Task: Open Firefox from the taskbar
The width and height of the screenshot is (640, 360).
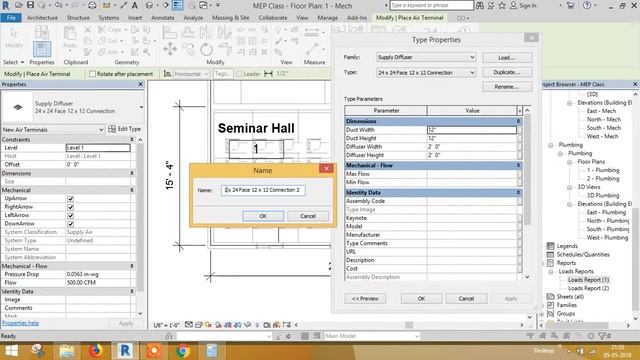Action: tap(96, 351)
